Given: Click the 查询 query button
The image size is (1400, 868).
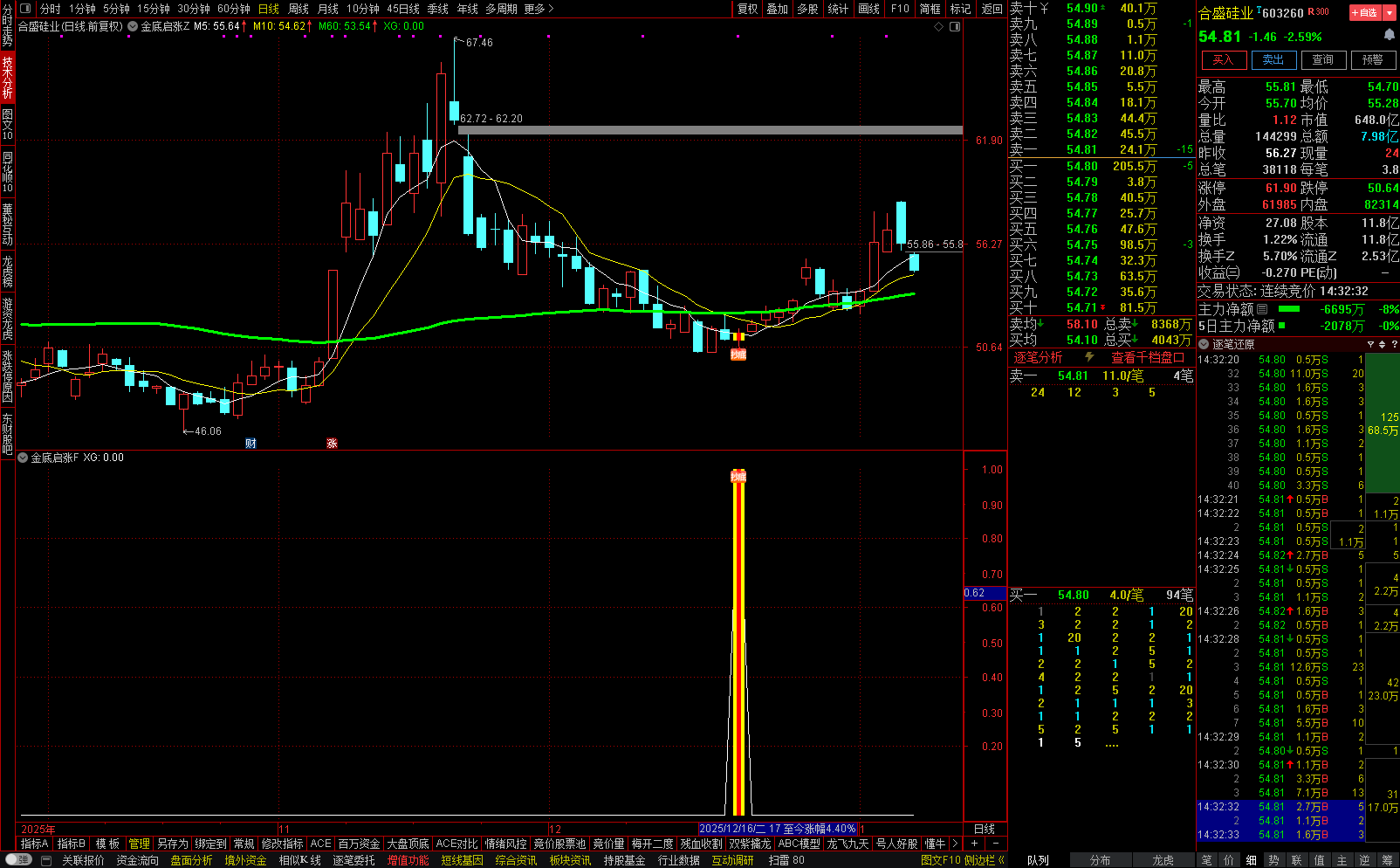Looking at the screenshot, I should [1323, 59].
